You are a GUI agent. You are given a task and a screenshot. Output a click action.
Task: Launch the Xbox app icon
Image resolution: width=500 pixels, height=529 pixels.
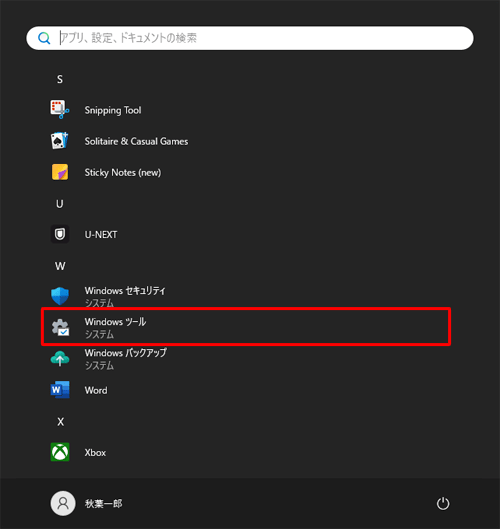(60, 452)
